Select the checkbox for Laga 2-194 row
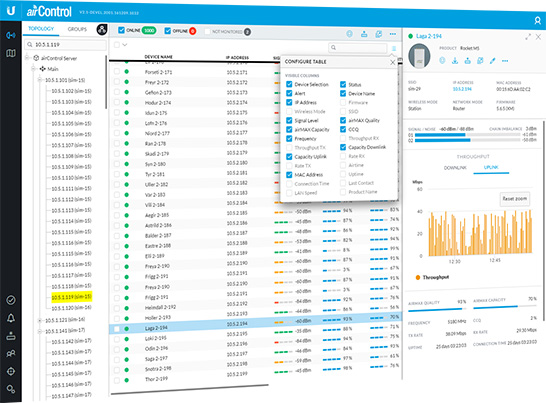The height and width of the screenshot is (403, 546). pos(117,329)
